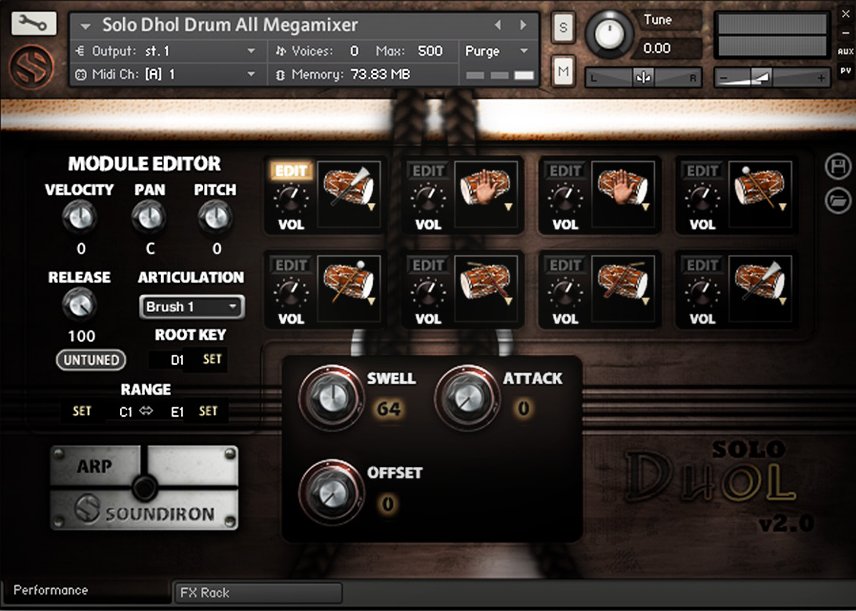Open the Articulation dropdown showing Brush 1
The image size is (856, 611).
pyautogui.click(x=191, y=307)
